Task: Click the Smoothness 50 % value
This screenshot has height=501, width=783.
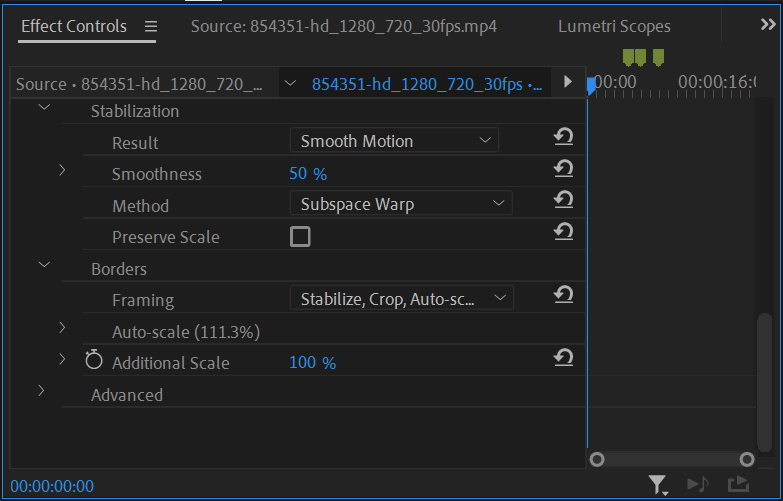Action: (x=308, y=174)
